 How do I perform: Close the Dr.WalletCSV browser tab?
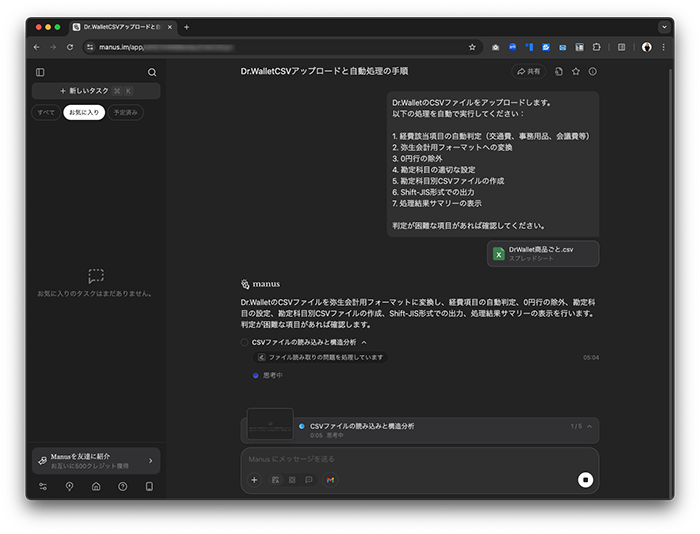click(x=170, y=27)
